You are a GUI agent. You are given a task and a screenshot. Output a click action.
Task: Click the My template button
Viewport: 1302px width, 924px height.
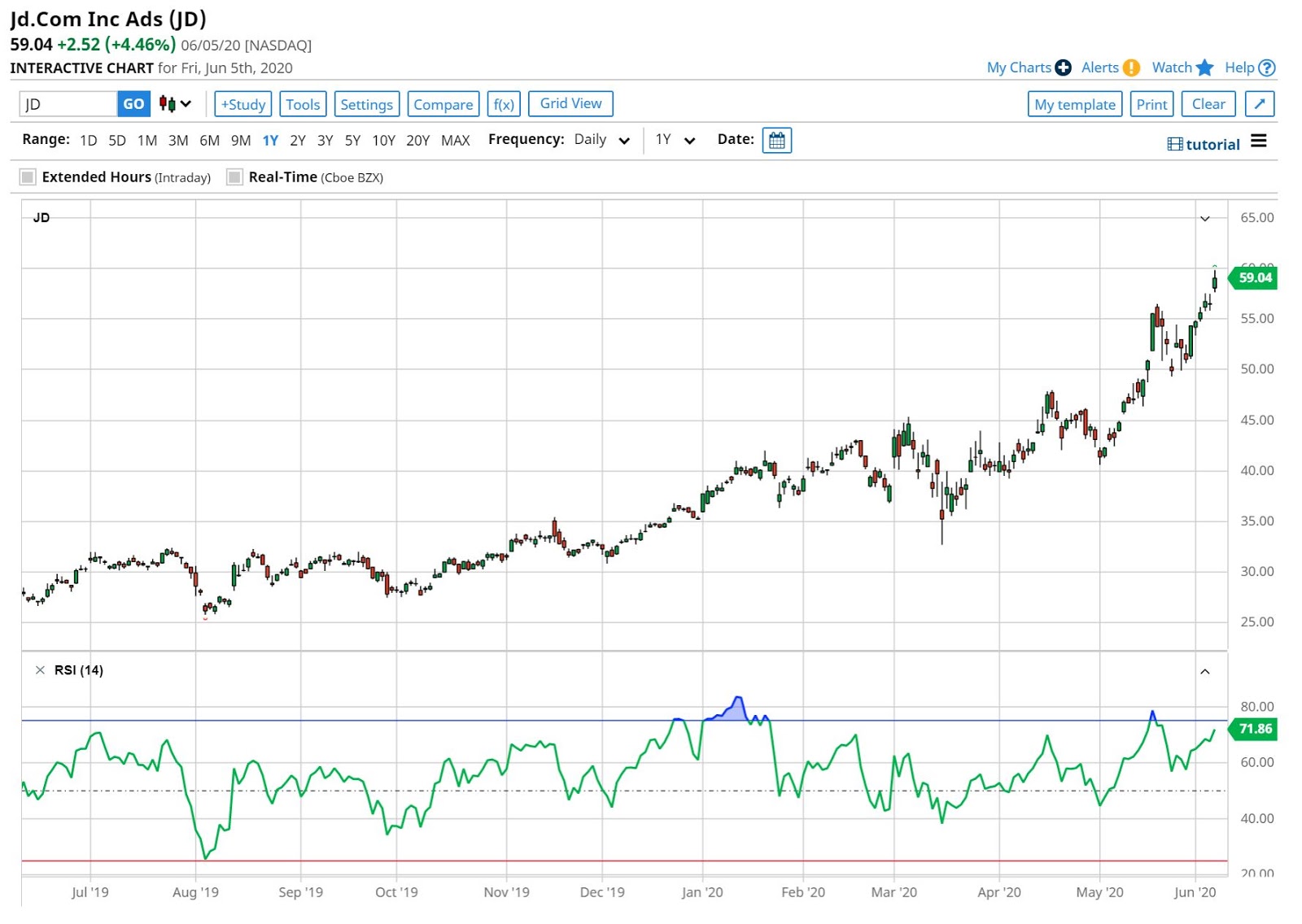pos(1075,104)
